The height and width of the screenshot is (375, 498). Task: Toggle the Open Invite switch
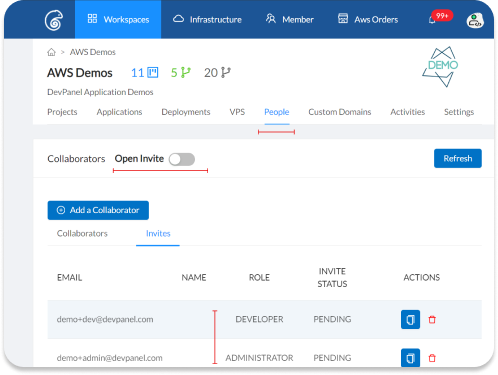click(182, 159)
